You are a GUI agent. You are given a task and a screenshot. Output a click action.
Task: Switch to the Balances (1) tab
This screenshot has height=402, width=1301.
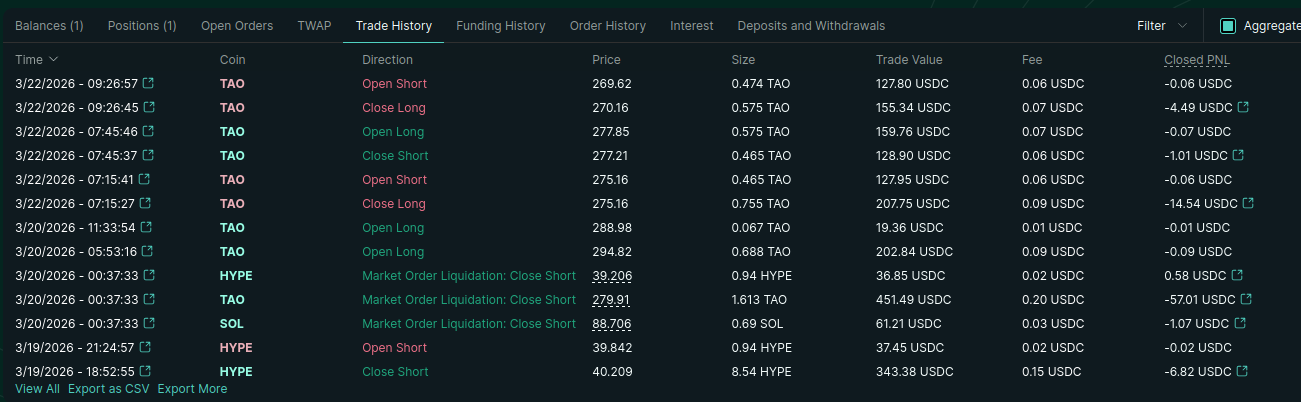(49, 26)
